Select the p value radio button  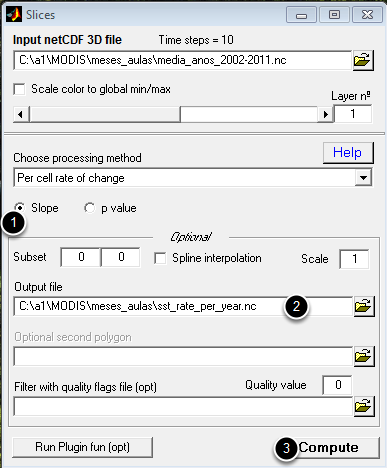tap(89, 208)
